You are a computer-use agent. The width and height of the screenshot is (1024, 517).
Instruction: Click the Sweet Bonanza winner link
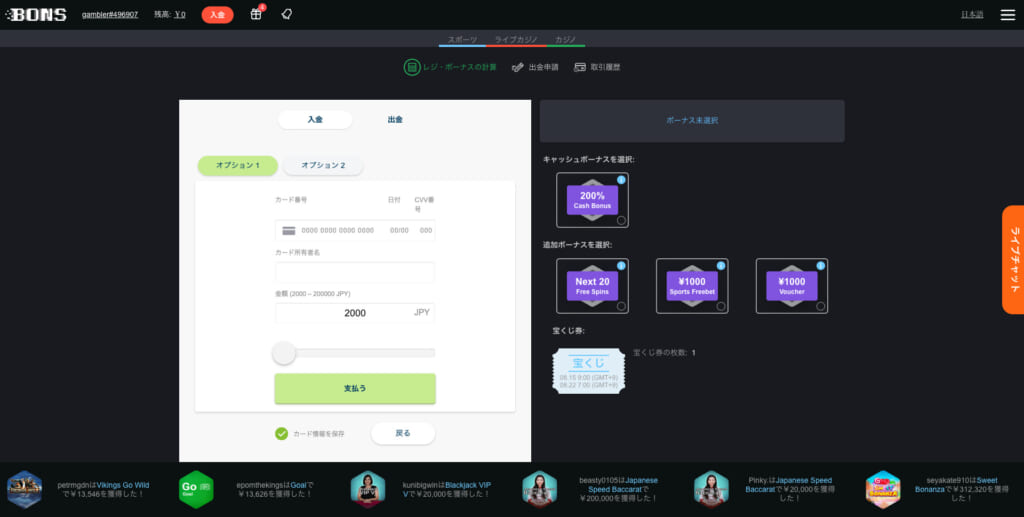[957, 484]
